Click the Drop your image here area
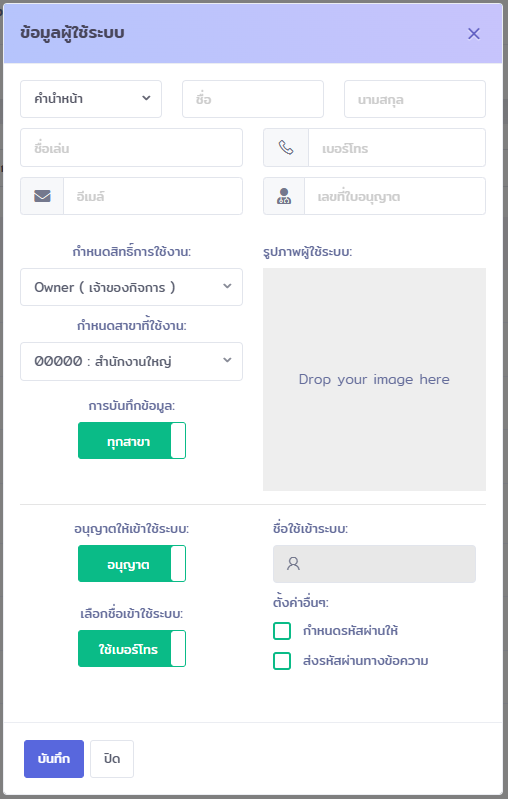The image size is (508, 799). (x=375, y=380)
